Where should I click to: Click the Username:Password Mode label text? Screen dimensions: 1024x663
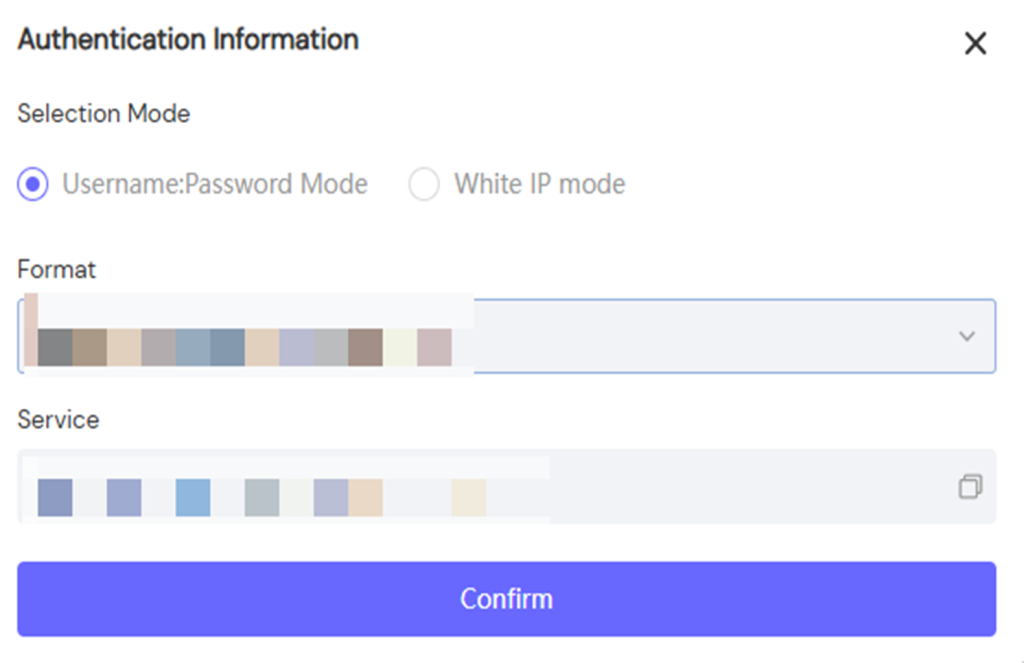[x=215, y=184]
